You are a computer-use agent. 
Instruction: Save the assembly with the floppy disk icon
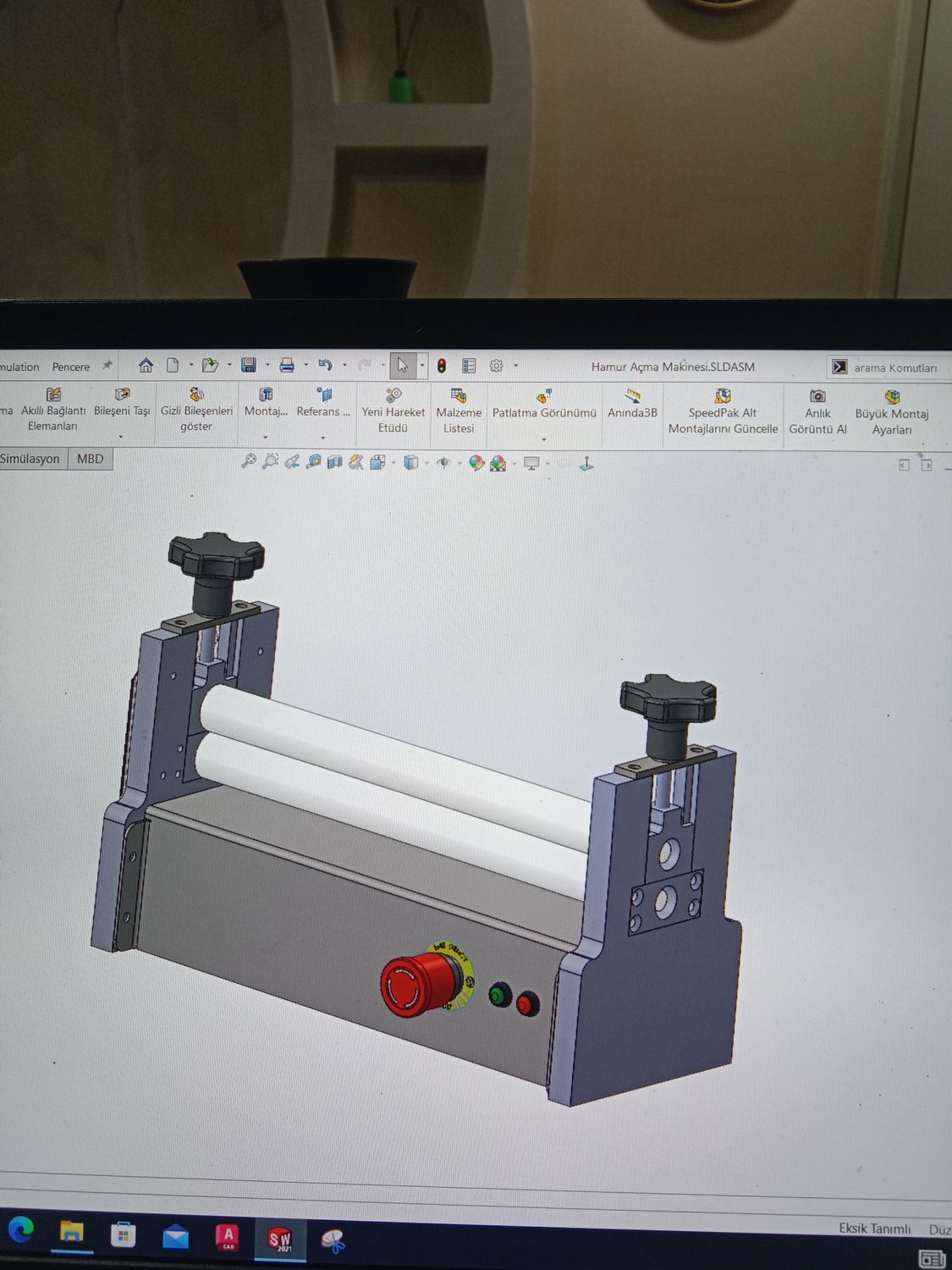249,366
